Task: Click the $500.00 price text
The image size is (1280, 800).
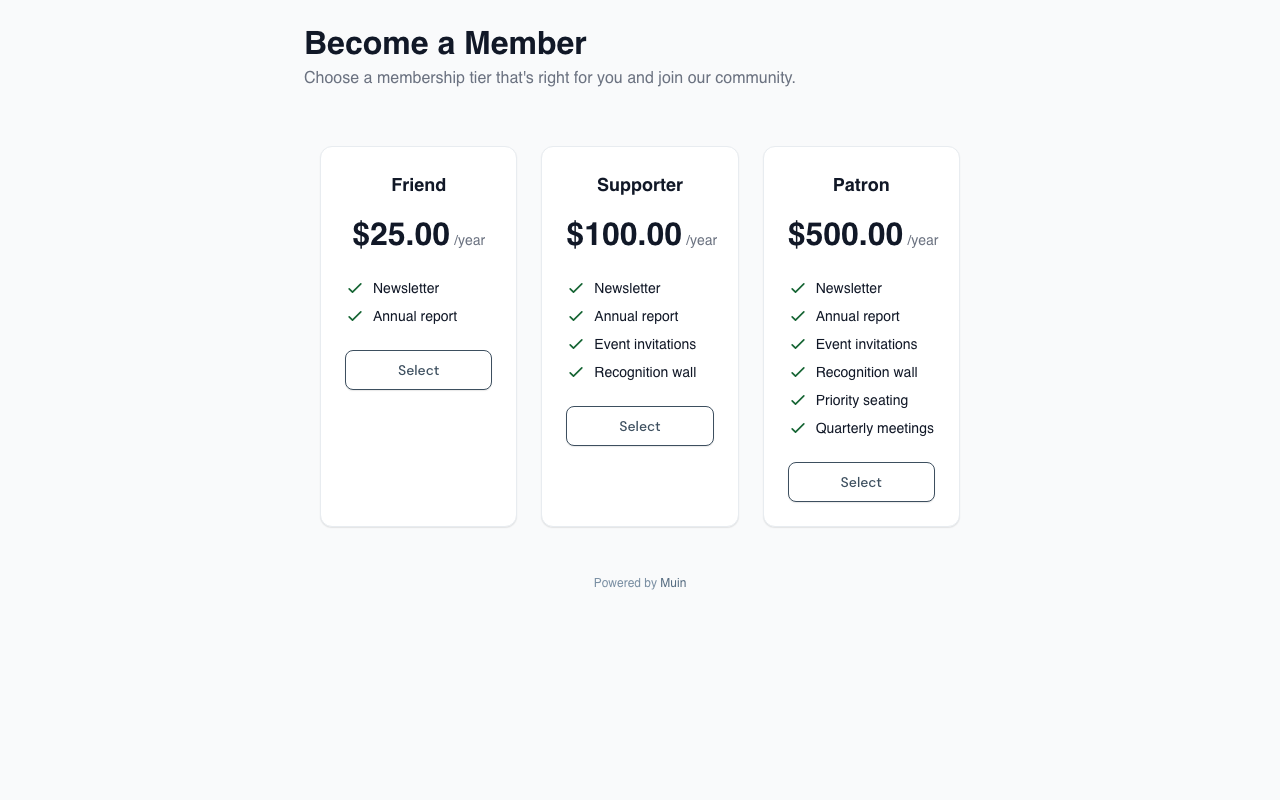Action: pyautogui.click(x=846, y=234)
